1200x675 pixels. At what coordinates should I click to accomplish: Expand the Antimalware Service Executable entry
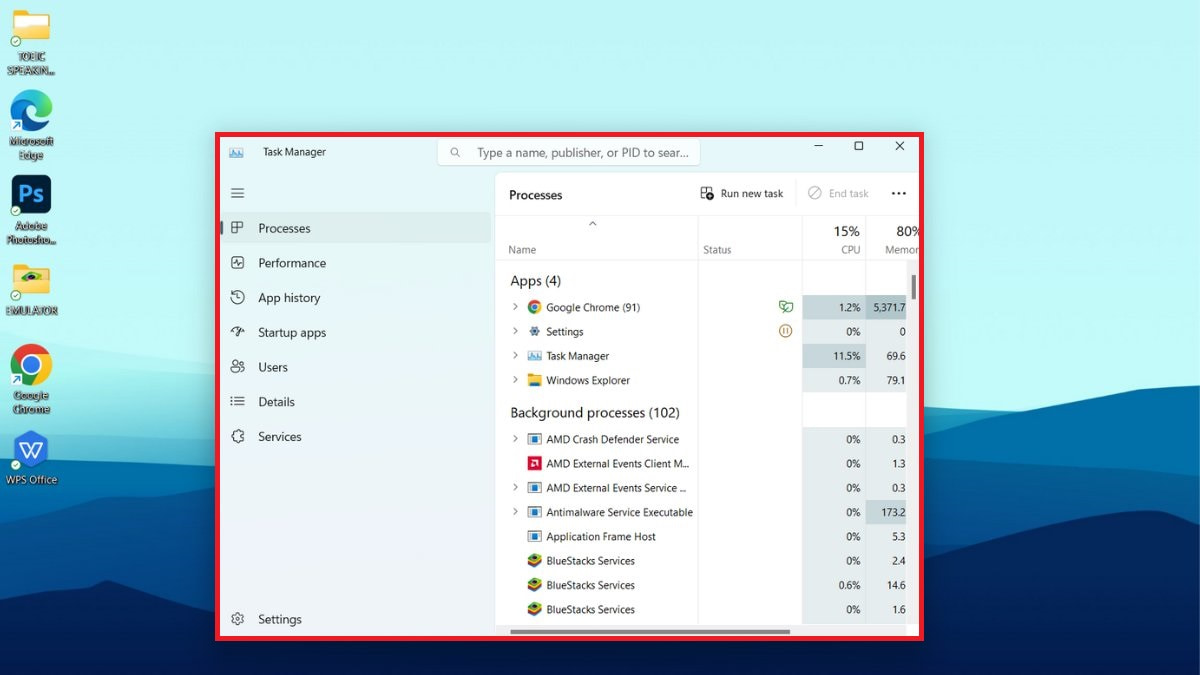515,512
